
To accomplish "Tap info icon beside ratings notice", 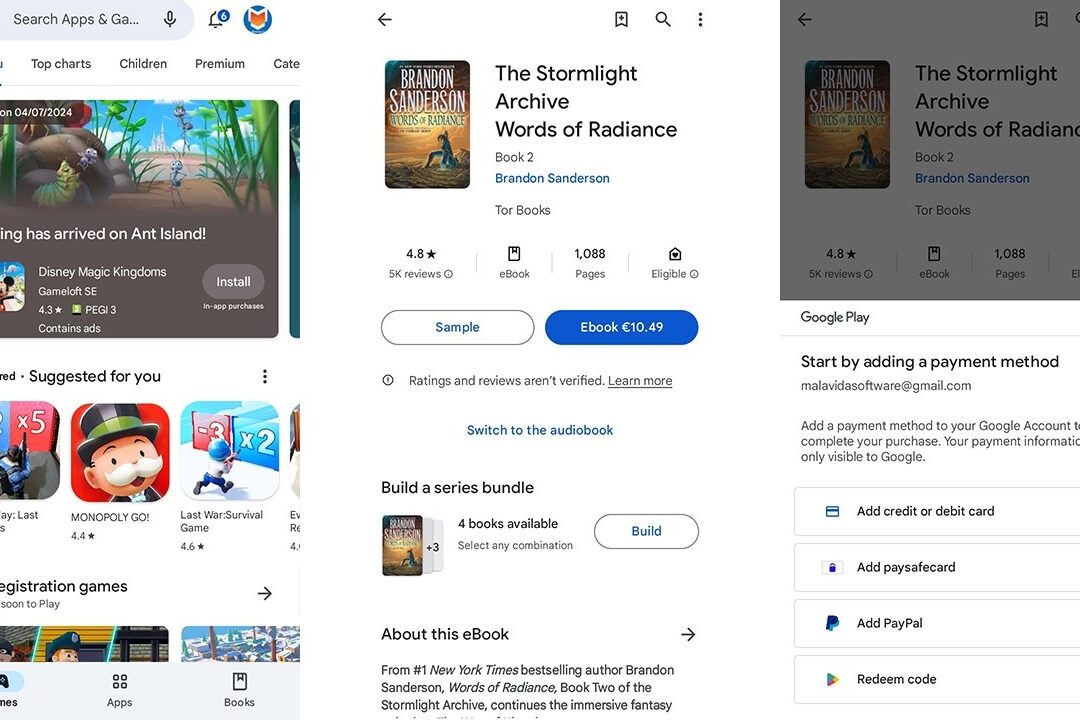I will tap(388, 380).
